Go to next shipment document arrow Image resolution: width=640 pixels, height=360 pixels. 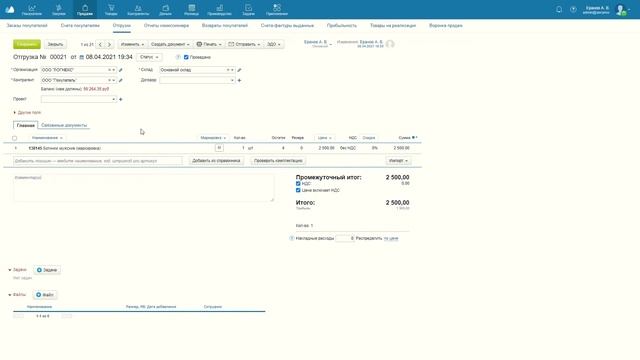click(x=109, y=44)
